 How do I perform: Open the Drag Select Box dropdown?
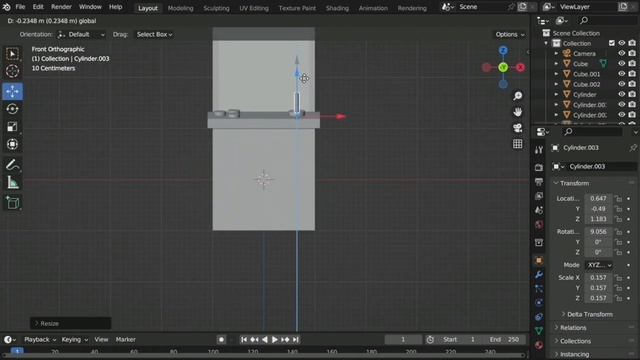[x=154, y=35]
